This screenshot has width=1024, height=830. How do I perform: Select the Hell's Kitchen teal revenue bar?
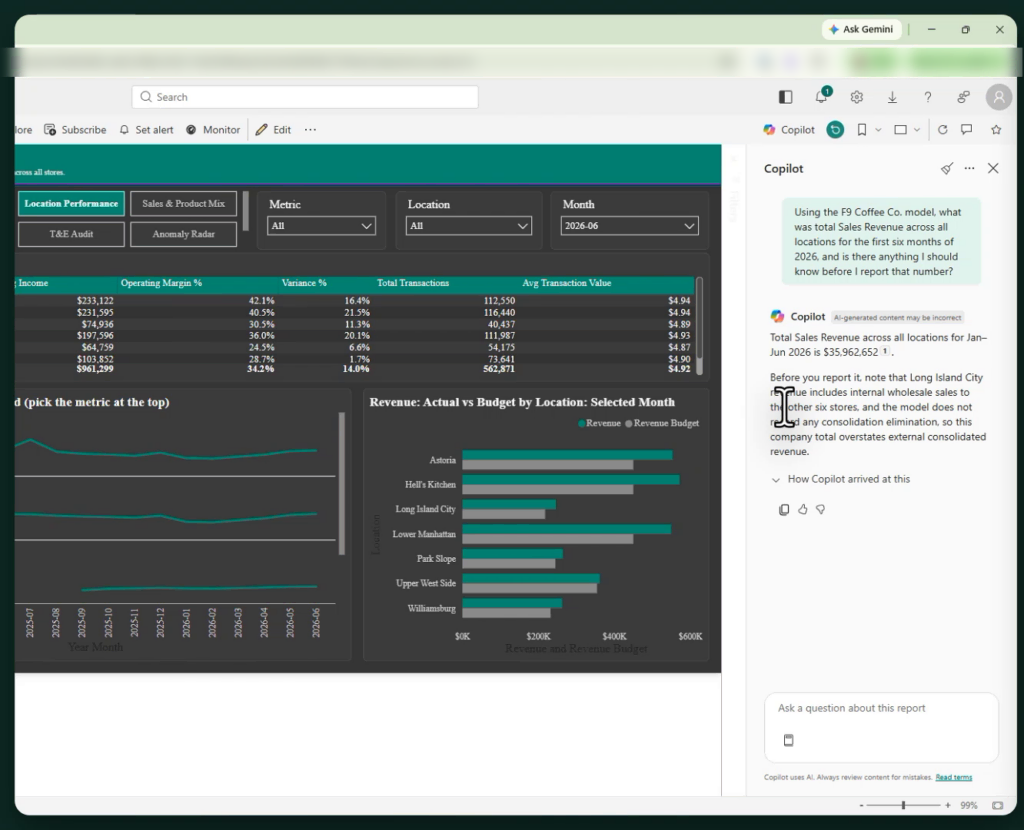571,480
